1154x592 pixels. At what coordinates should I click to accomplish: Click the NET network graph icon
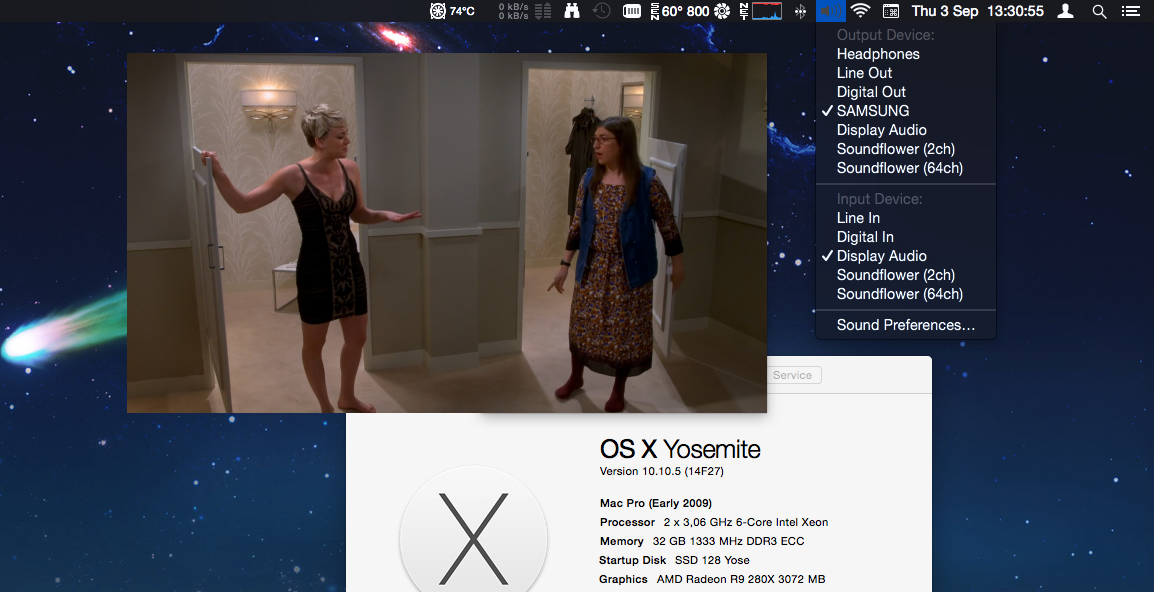point(760,11)
